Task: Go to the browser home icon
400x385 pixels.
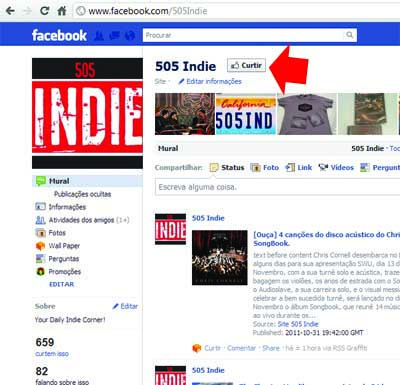Action: [62, 11]
